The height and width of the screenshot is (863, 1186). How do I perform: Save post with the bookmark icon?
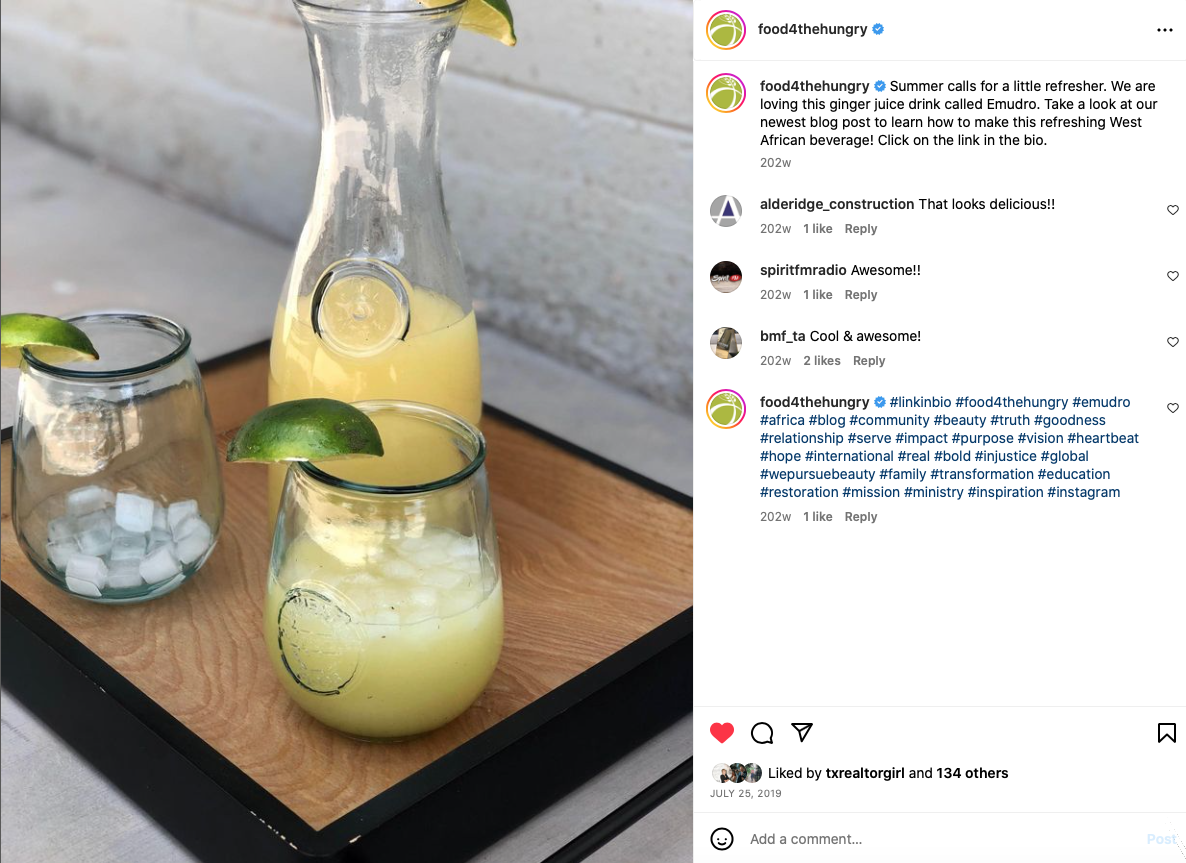click(x=1166, y=732)
